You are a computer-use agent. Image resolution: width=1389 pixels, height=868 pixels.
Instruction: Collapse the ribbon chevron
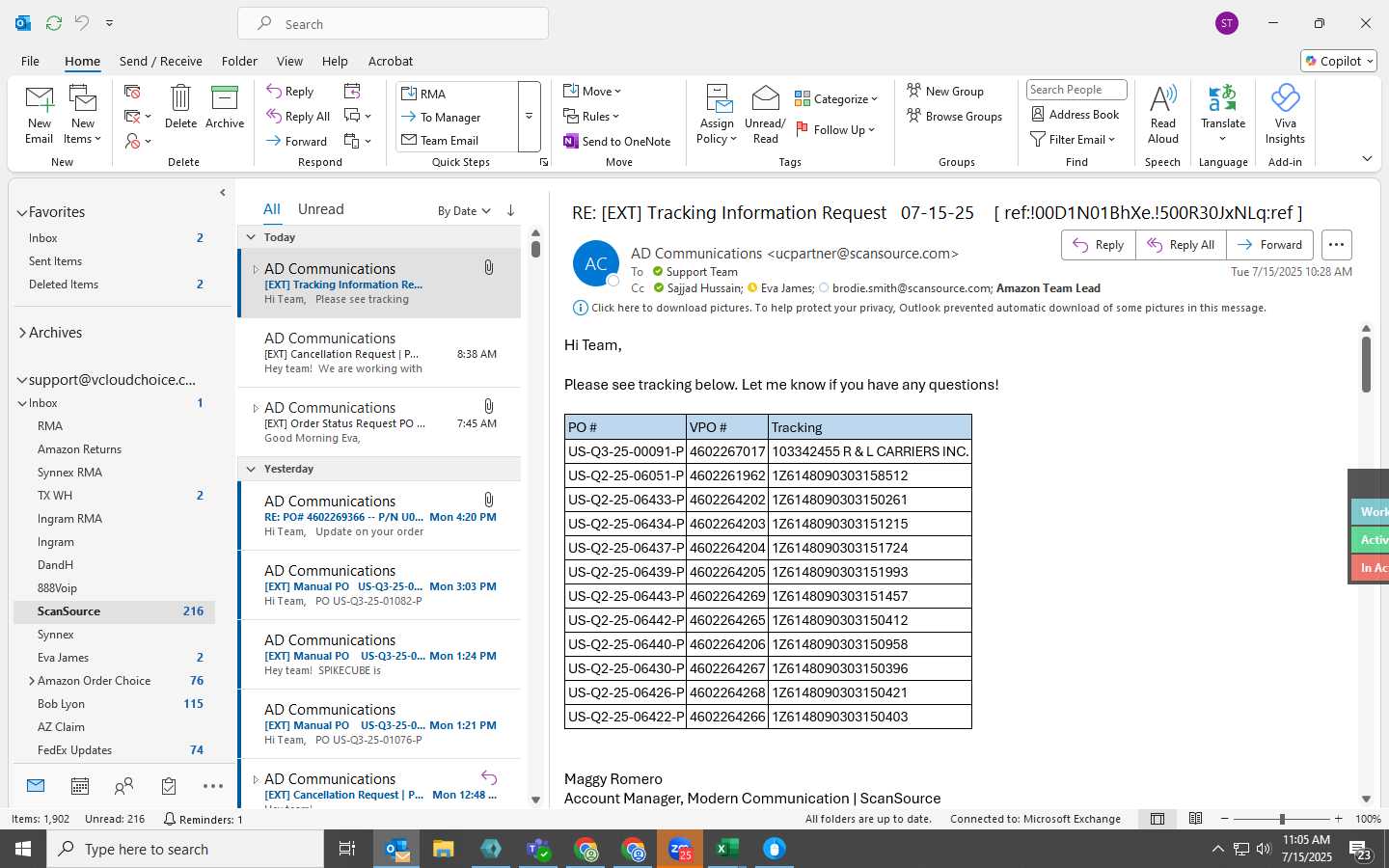tap(1367, 158)
